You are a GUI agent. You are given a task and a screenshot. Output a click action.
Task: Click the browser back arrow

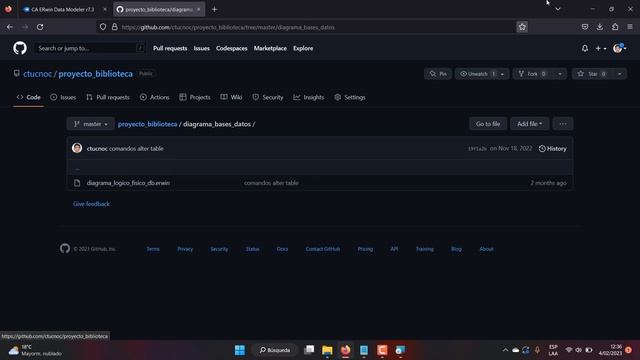pyautogui.click(x=10, y=27)
